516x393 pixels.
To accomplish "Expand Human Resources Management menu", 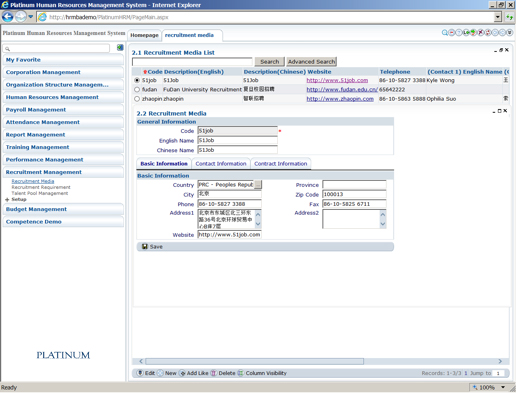I will tap(63, 97).
